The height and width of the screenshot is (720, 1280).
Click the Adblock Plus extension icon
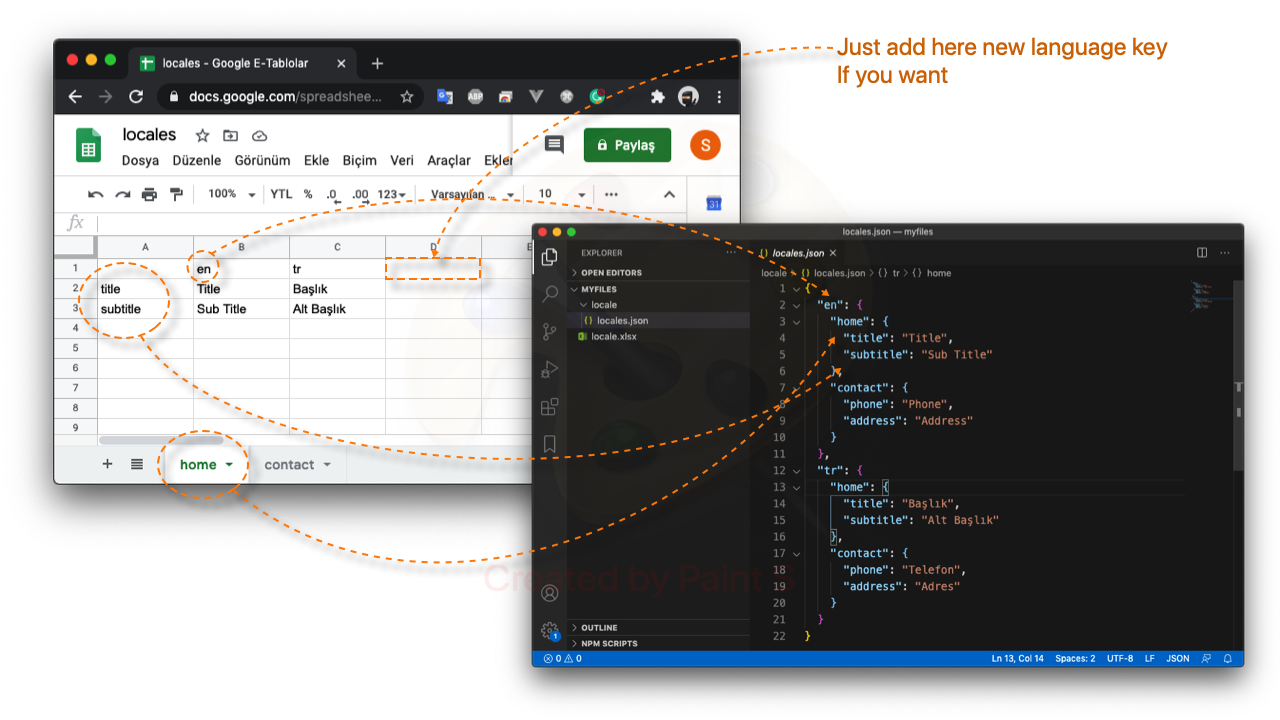point(476,97)
